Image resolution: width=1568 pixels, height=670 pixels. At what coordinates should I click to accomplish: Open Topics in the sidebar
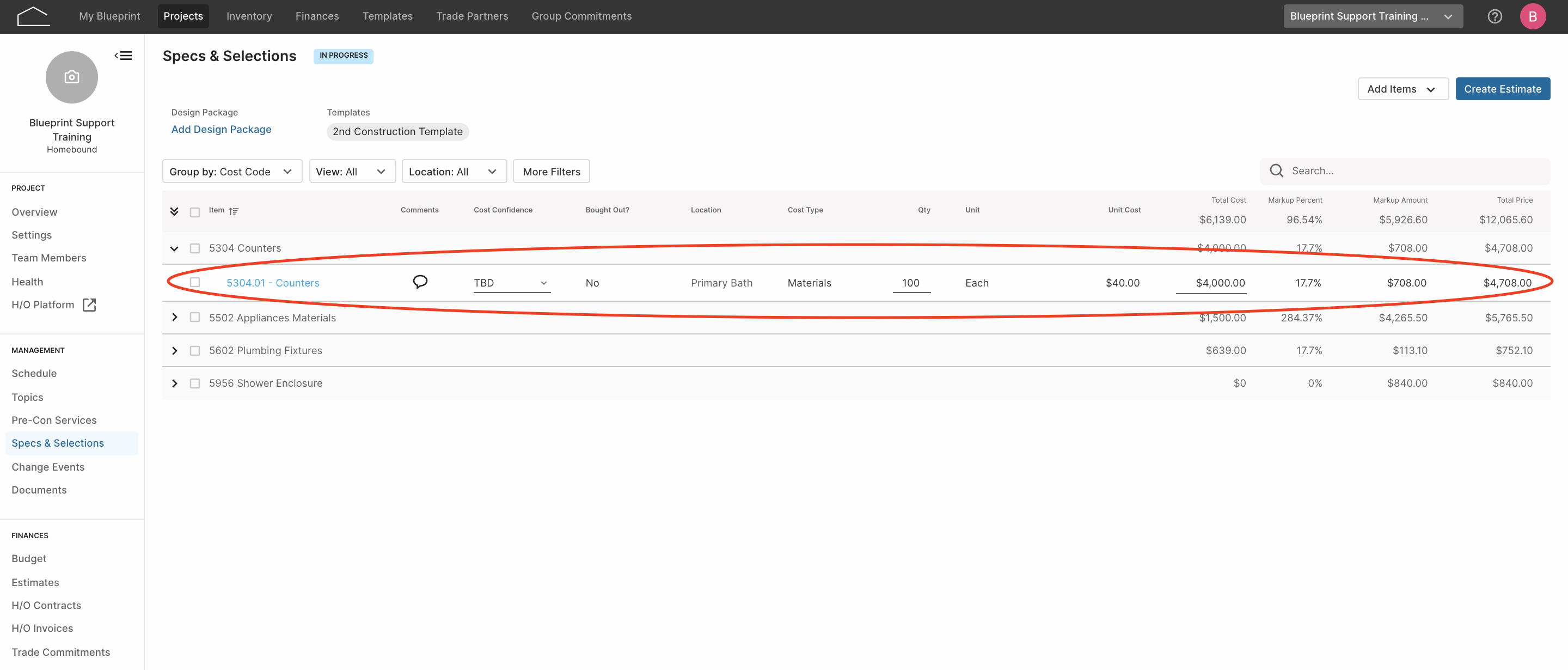[x=27, y=397]
